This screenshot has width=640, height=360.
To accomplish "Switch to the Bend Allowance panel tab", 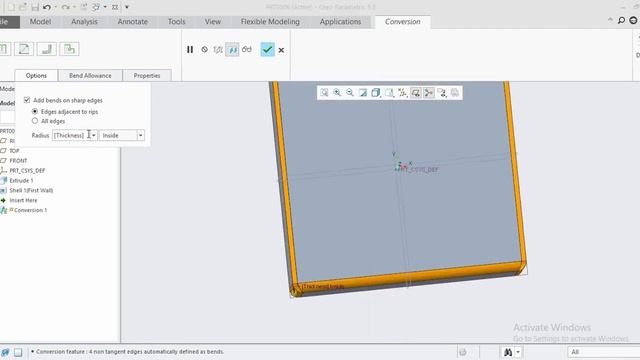I will pos(90,76).
